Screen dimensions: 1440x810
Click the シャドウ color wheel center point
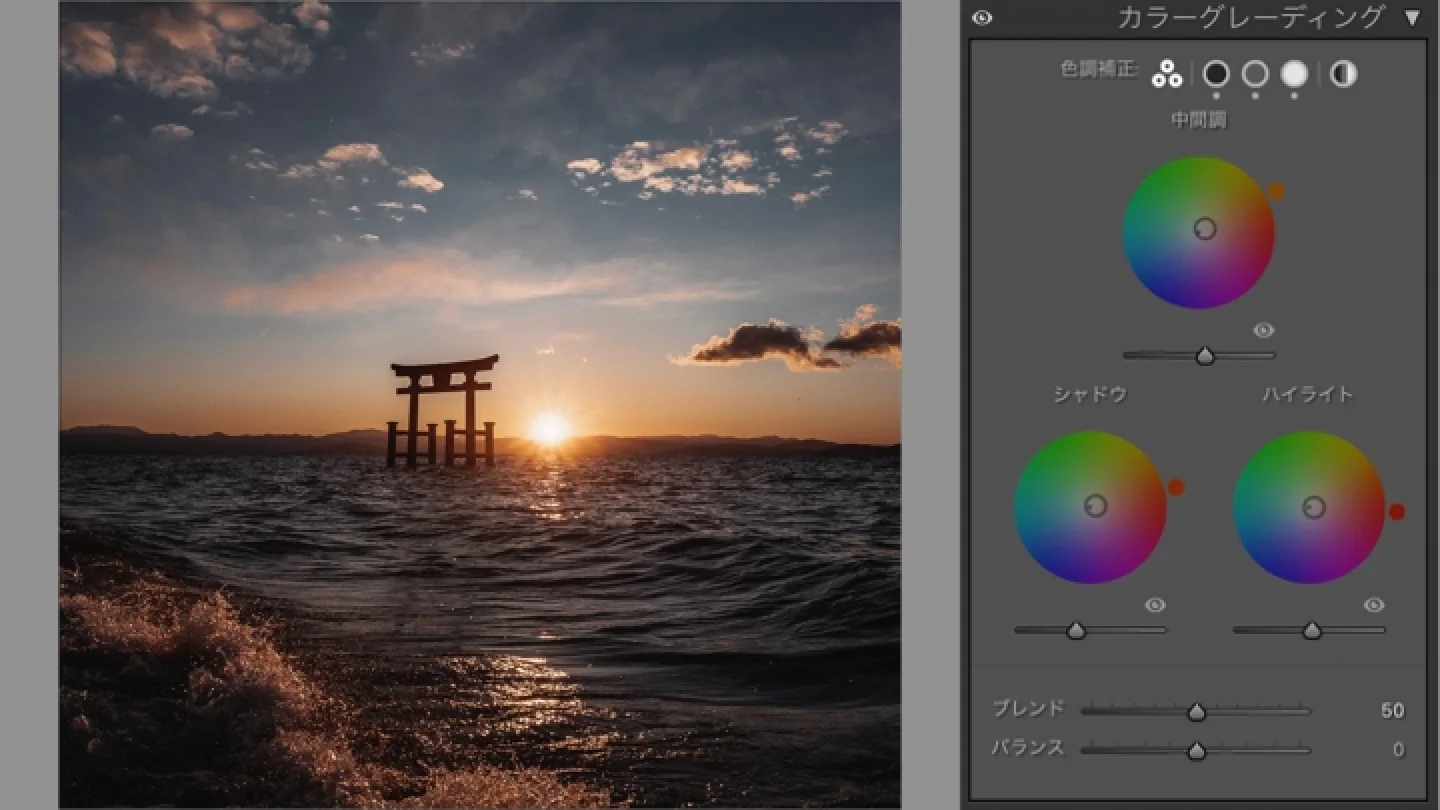tap(1095, 506)
